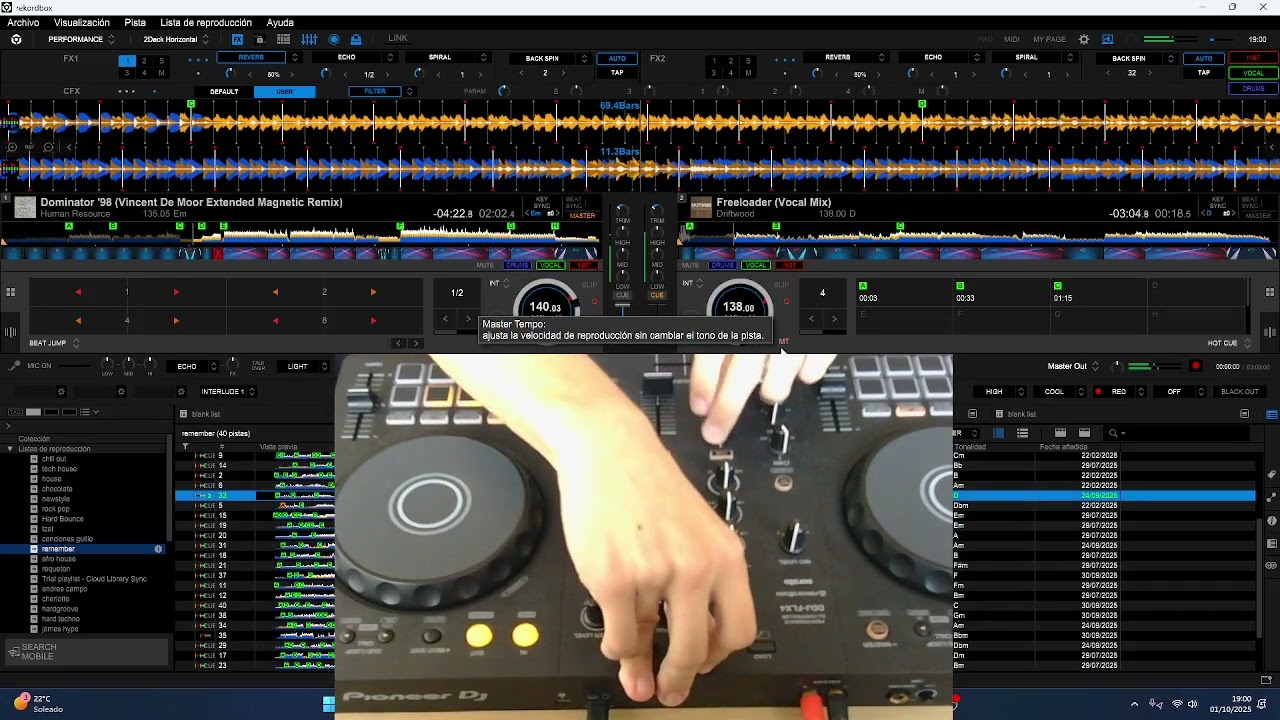
Task: Click deck 1 tempo 140.03 BPM dial
Action: tap(545, 307)
